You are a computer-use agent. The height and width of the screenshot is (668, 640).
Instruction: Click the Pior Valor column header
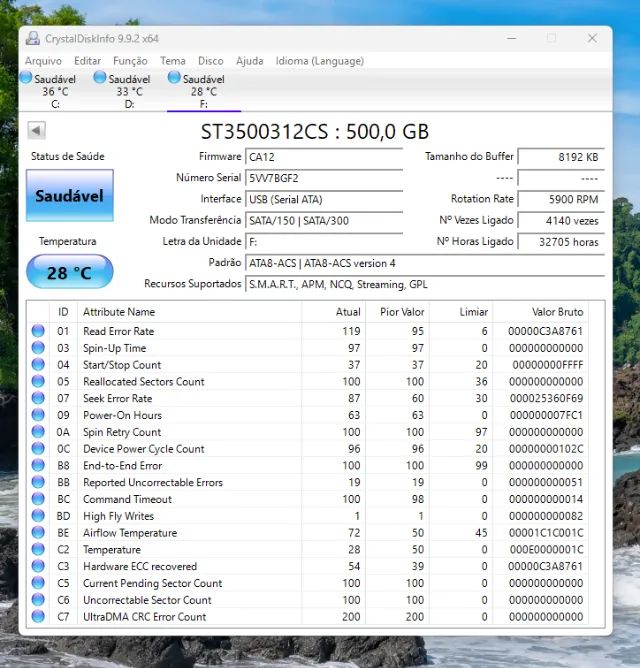pyautogui.click(x=397, y=312)
